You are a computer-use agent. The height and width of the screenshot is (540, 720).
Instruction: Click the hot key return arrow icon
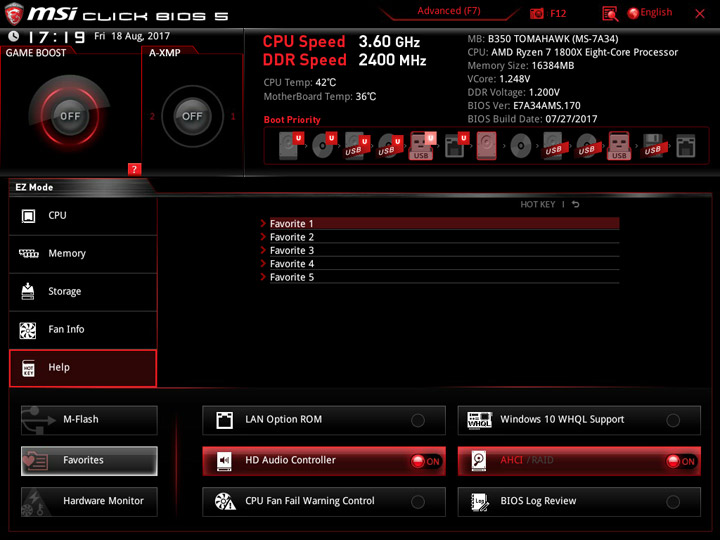pos(575,204)
